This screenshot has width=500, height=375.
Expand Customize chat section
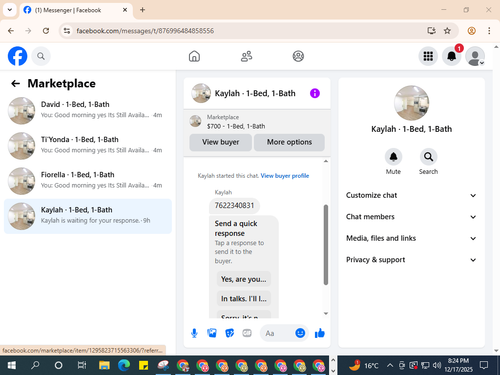(411, 195)
